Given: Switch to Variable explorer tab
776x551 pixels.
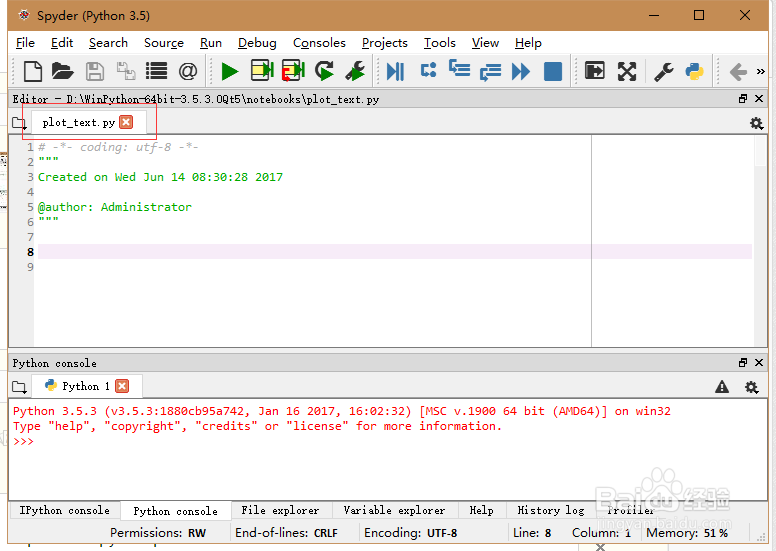Looking at the screenshot, I should 394,510.
